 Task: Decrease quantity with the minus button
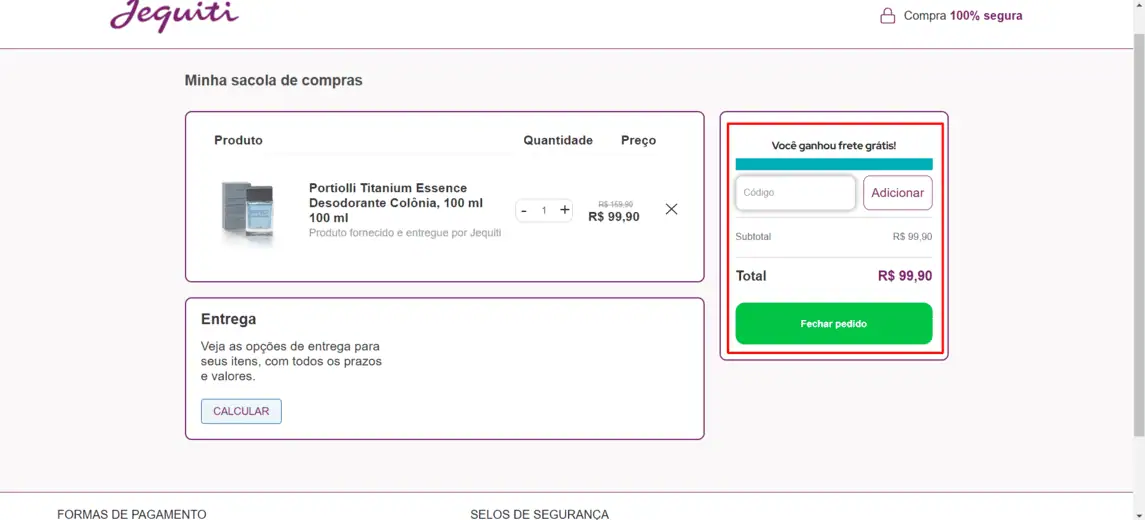tap(524, 210)
